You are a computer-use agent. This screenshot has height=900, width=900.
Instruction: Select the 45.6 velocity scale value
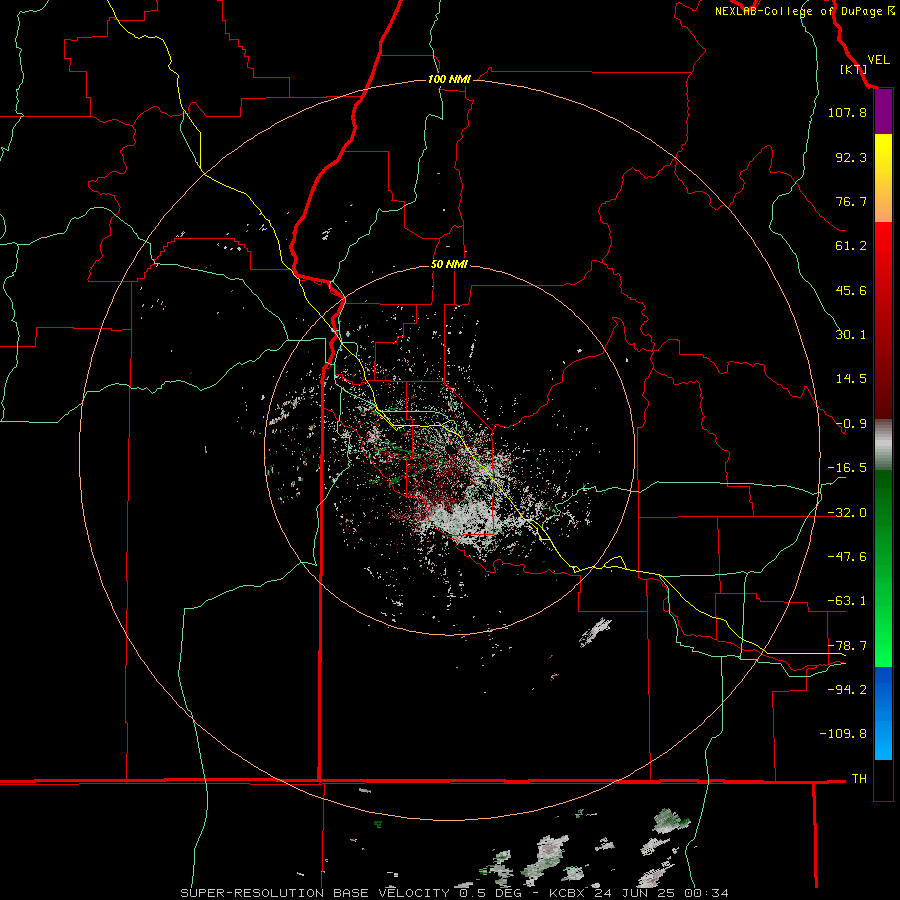point(851,290)
